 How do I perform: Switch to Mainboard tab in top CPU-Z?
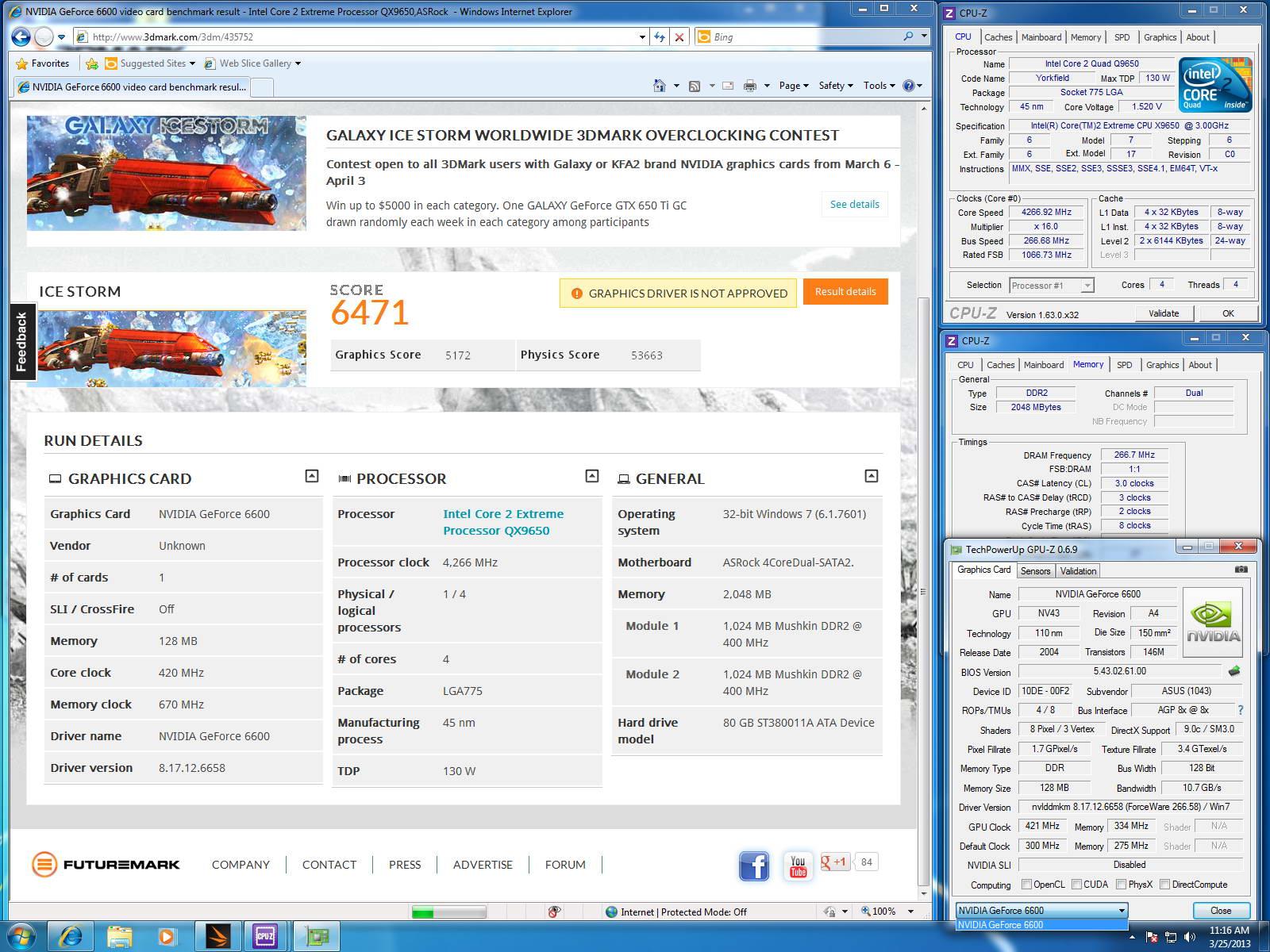click(x=1041, y=37)
